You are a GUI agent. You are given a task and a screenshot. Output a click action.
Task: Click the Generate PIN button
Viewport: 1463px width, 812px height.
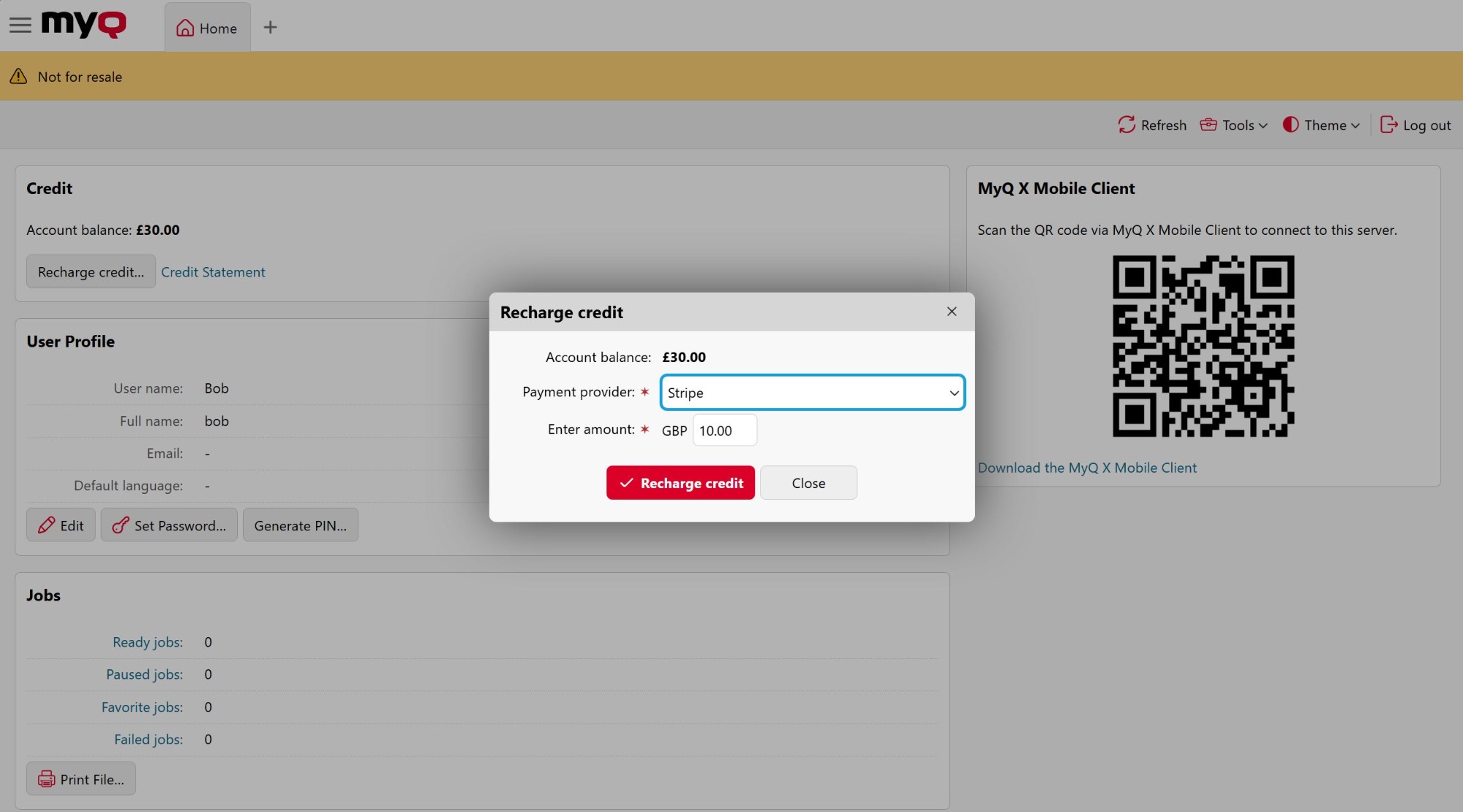tap(300, 525)
